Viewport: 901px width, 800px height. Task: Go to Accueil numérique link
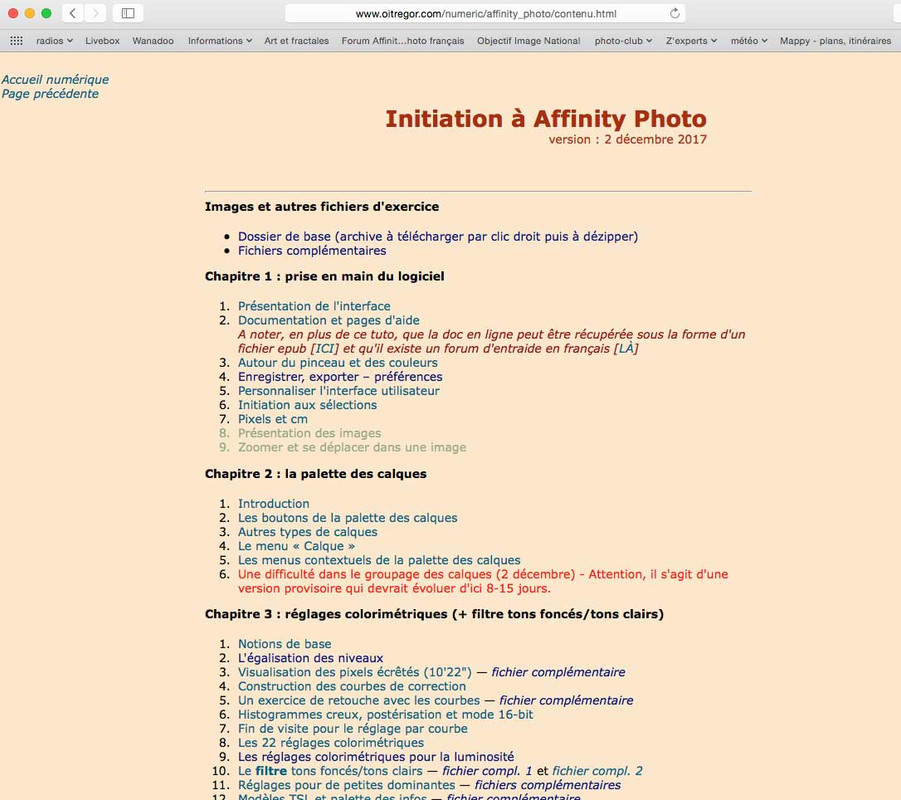[x=55, y=79]
